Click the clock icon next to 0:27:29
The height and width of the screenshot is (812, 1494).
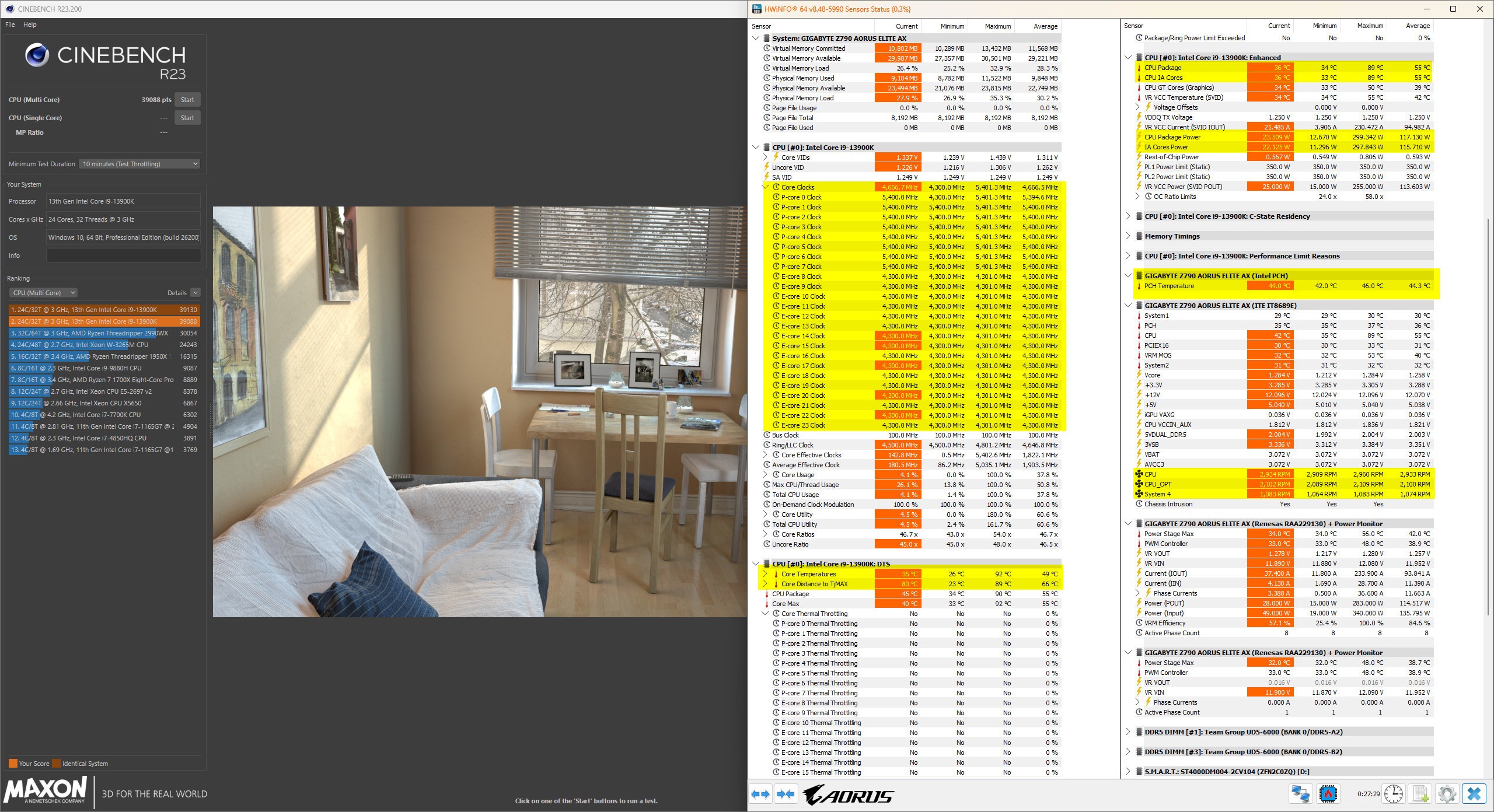(1394, 794)
